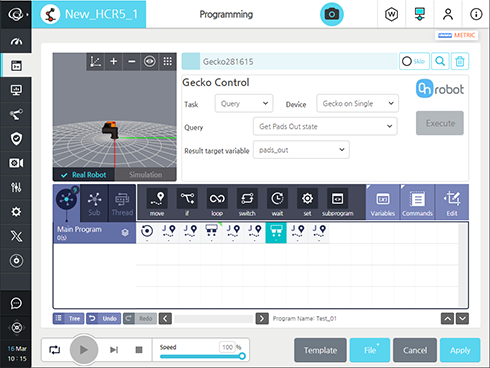Toggle the Skip option for Gecko281615
490x368 pixels.
[x=414, y=61]
